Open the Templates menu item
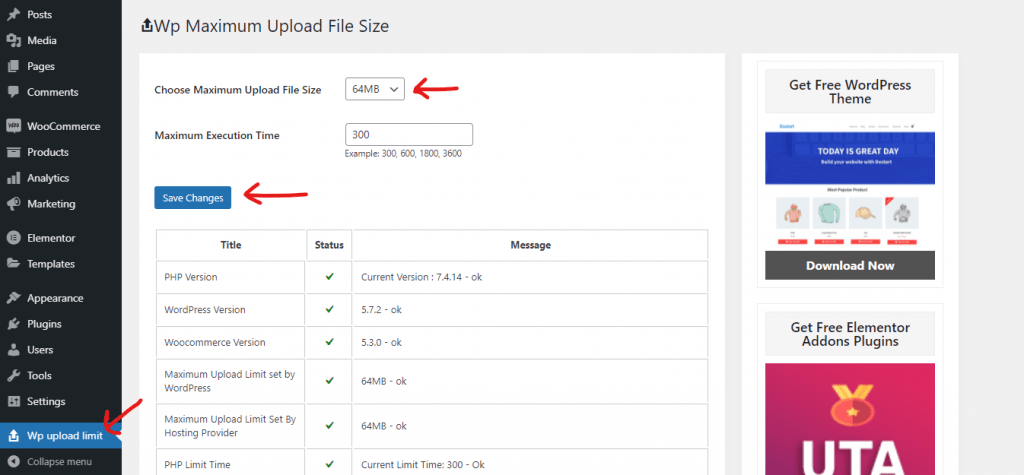This screenshot has height=475, width=1024. (61, 264)
